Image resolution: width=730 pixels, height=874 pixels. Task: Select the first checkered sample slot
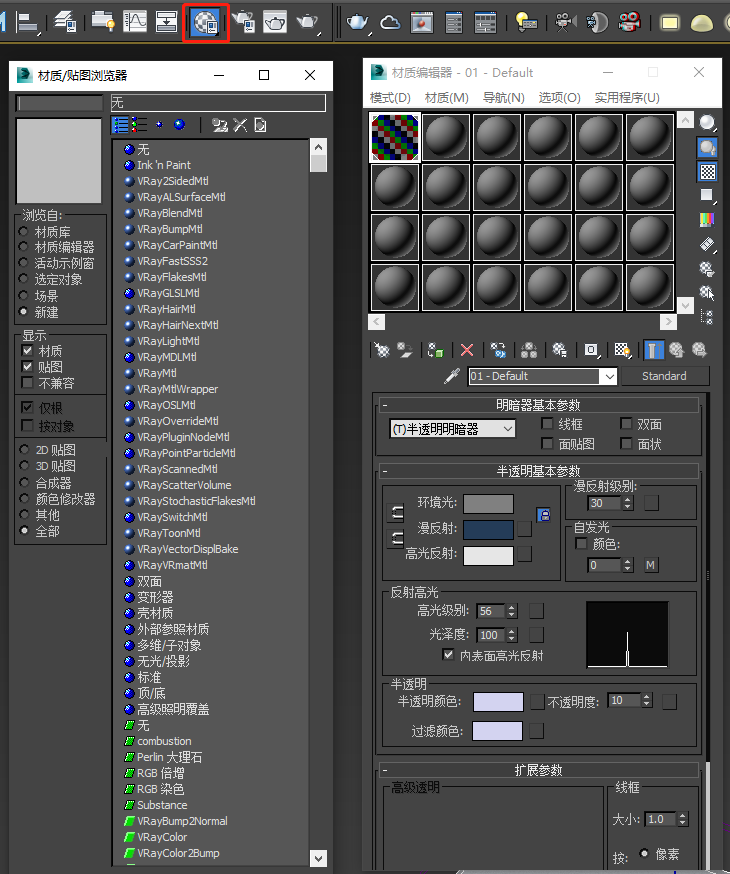pos(395,137)
